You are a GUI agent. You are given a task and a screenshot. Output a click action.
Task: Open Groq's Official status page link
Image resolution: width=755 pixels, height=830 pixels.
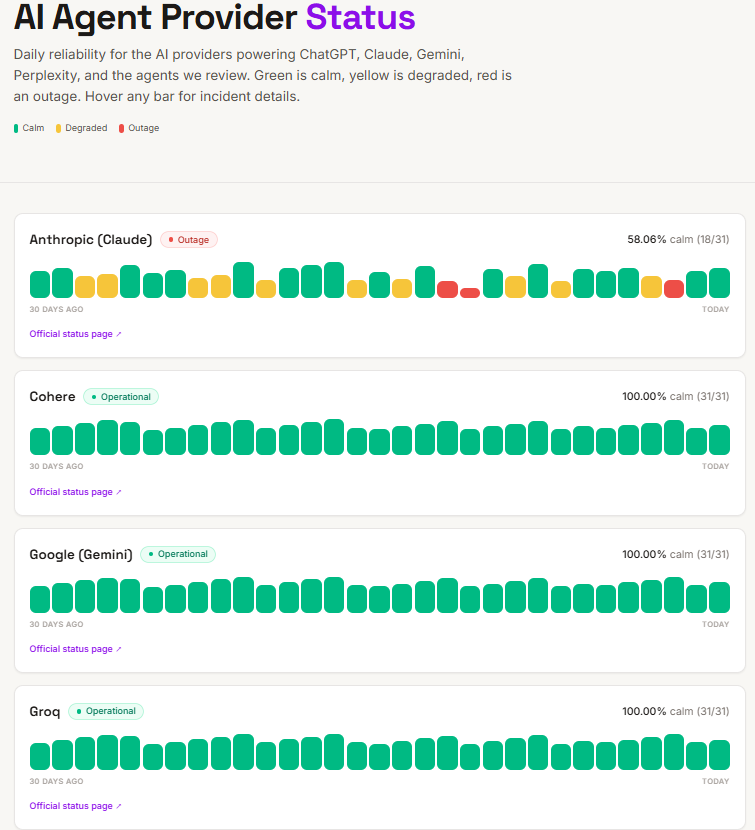[75, 806]
